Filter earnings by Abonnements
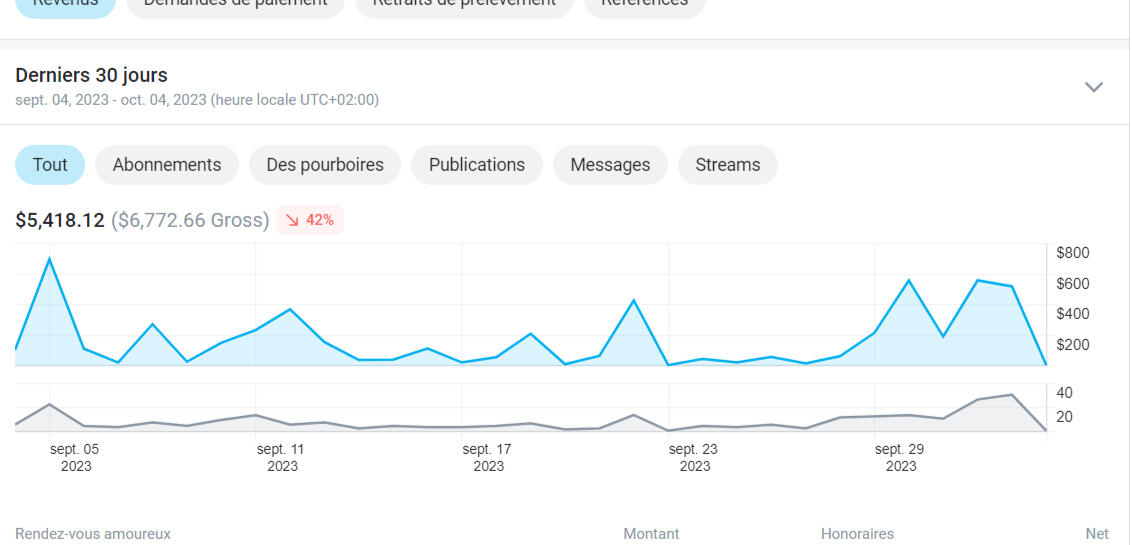Screen dimensions: 1132x545 pos(167,165)
